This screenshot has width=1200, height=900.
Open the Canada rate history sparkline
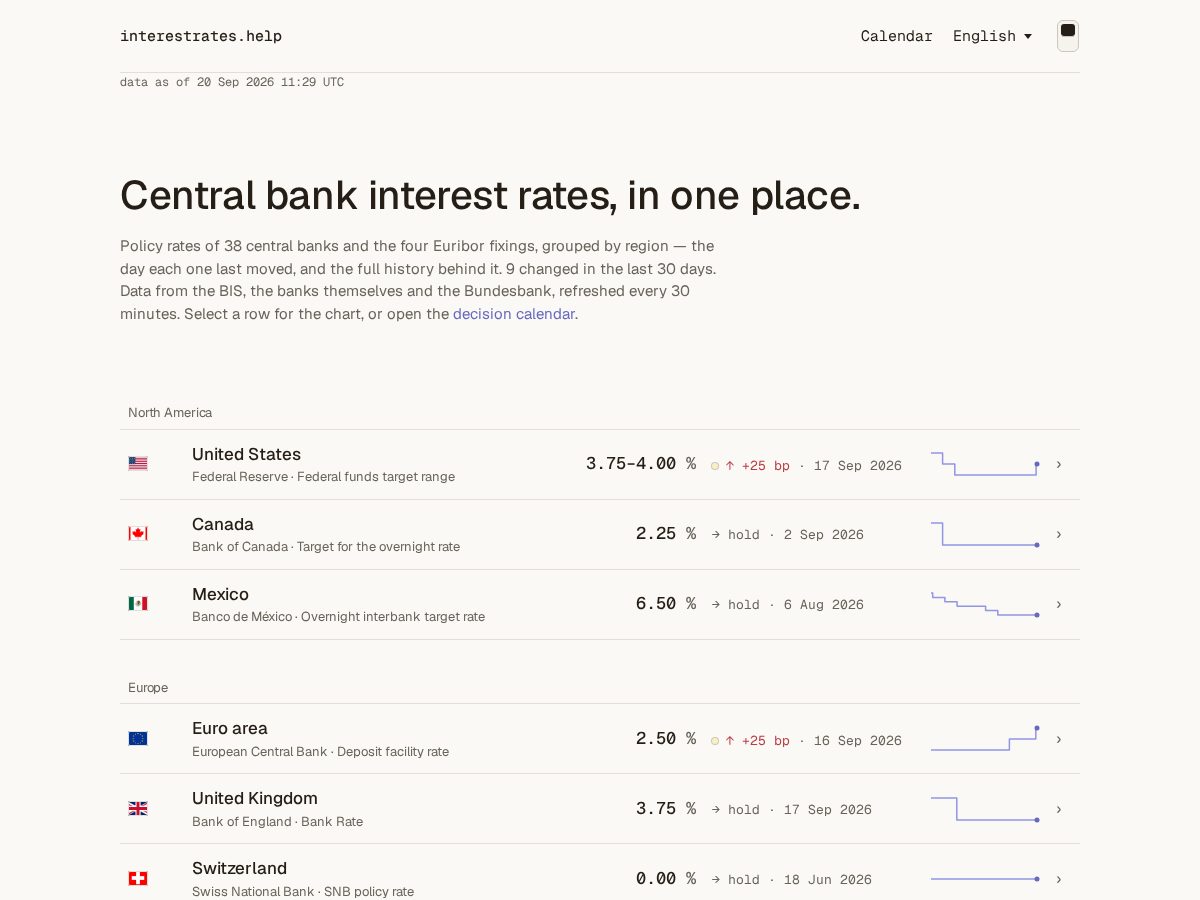pos(986,534)
